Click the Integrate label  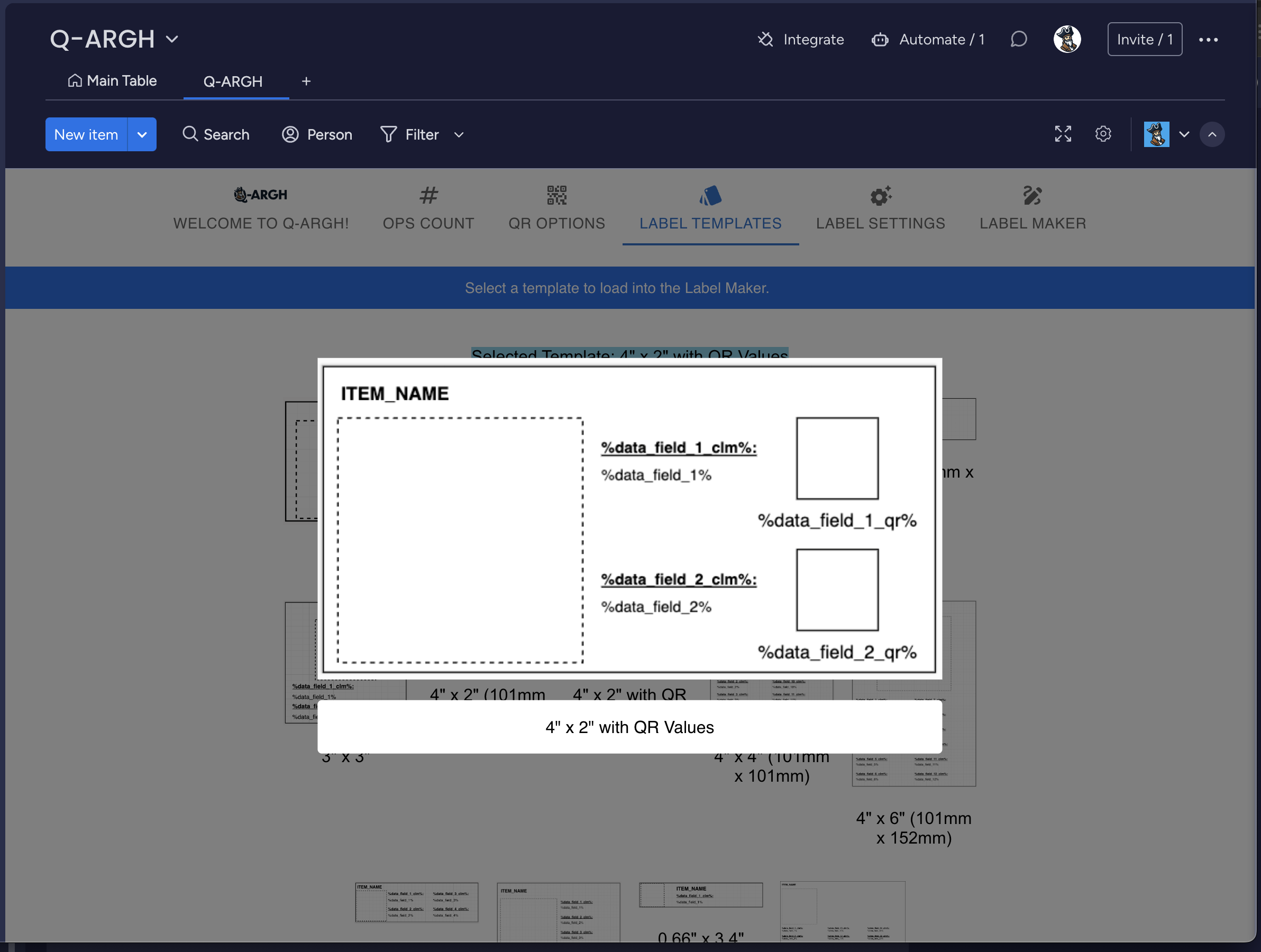814,39
